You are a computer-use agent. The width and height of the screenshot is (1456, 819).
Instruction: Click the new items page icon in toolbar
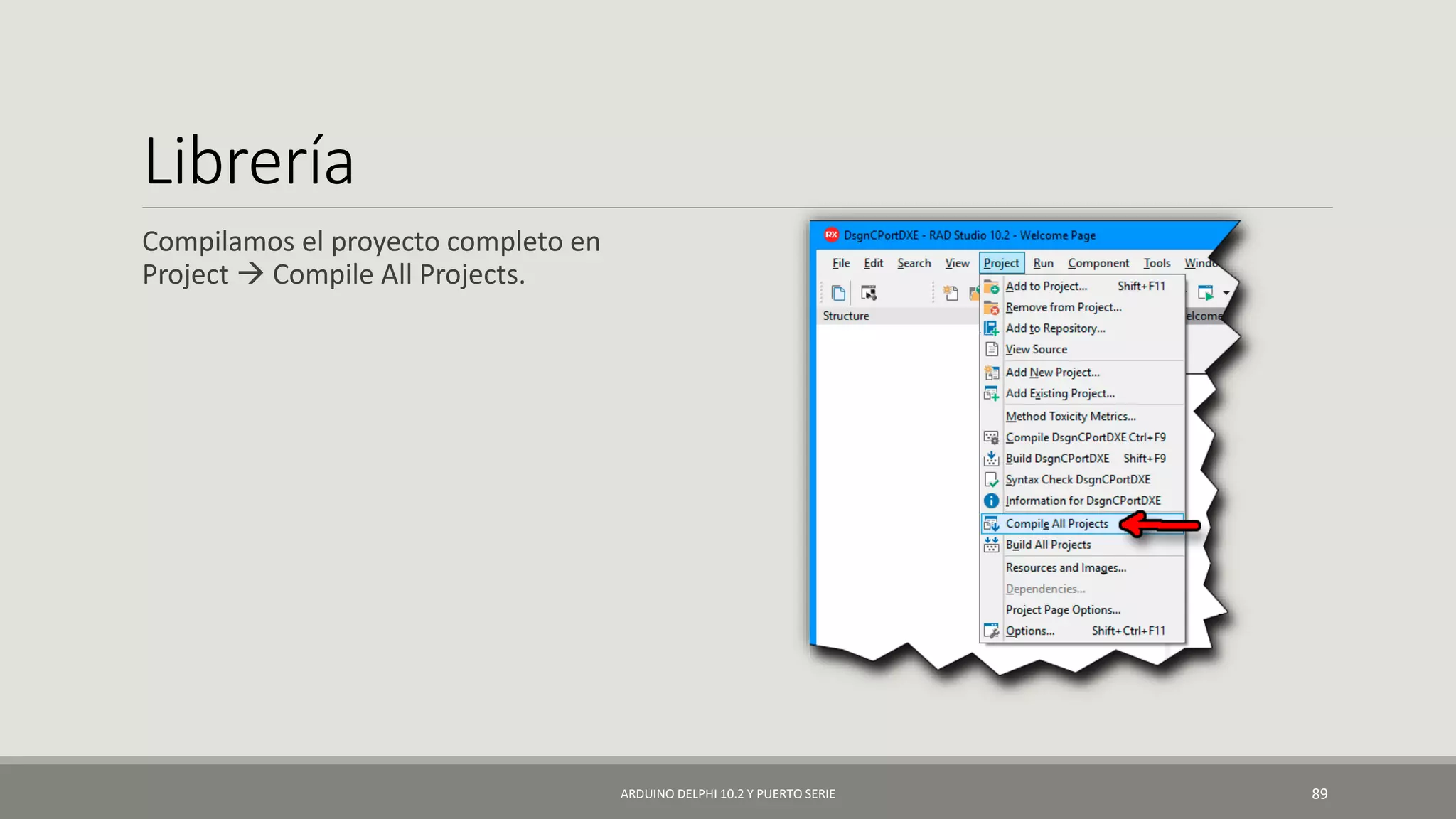838,292
